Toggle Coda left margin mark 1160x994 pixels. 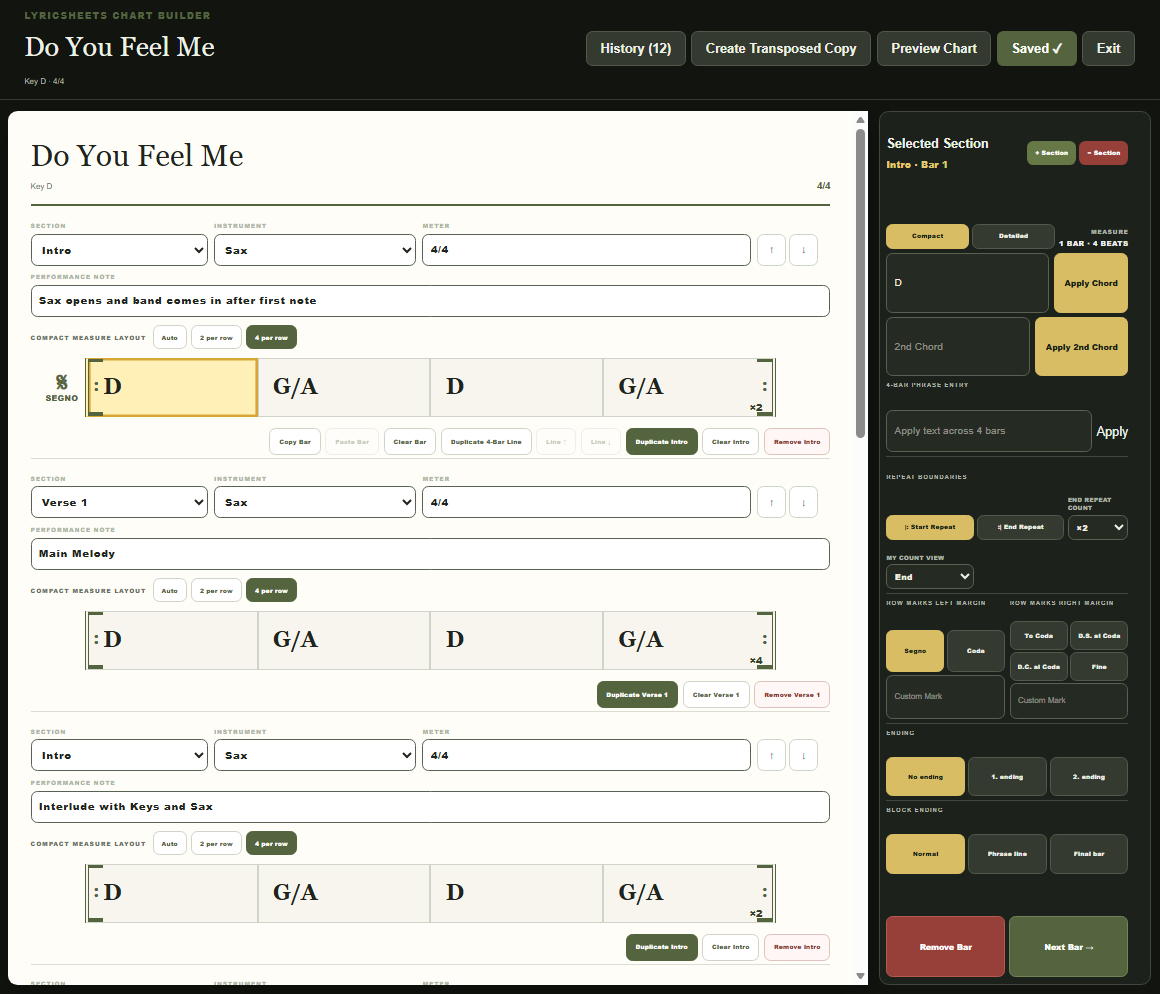tap(976, 651)
